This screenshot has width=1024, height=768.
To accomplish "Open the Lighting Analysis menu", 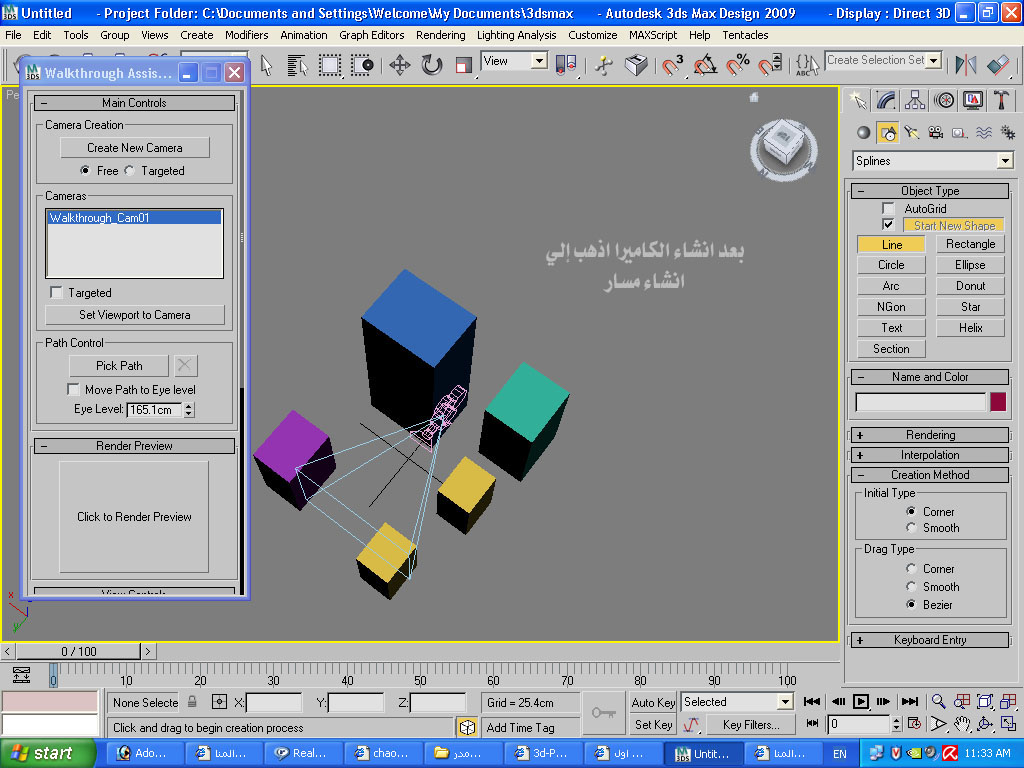I will point(517,35).
